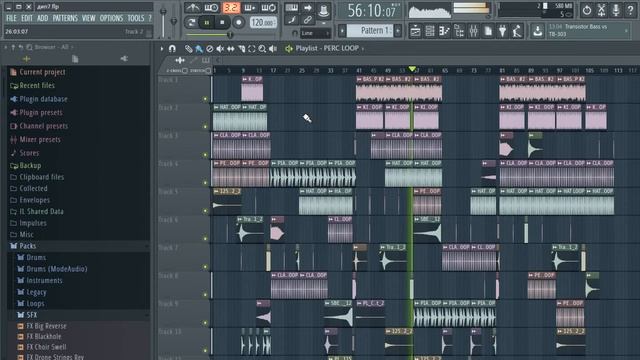The height and width of the screenshot is (360, 640).
Task: Toggle the 3.2 countdown before recording
Action: [231, 7]
